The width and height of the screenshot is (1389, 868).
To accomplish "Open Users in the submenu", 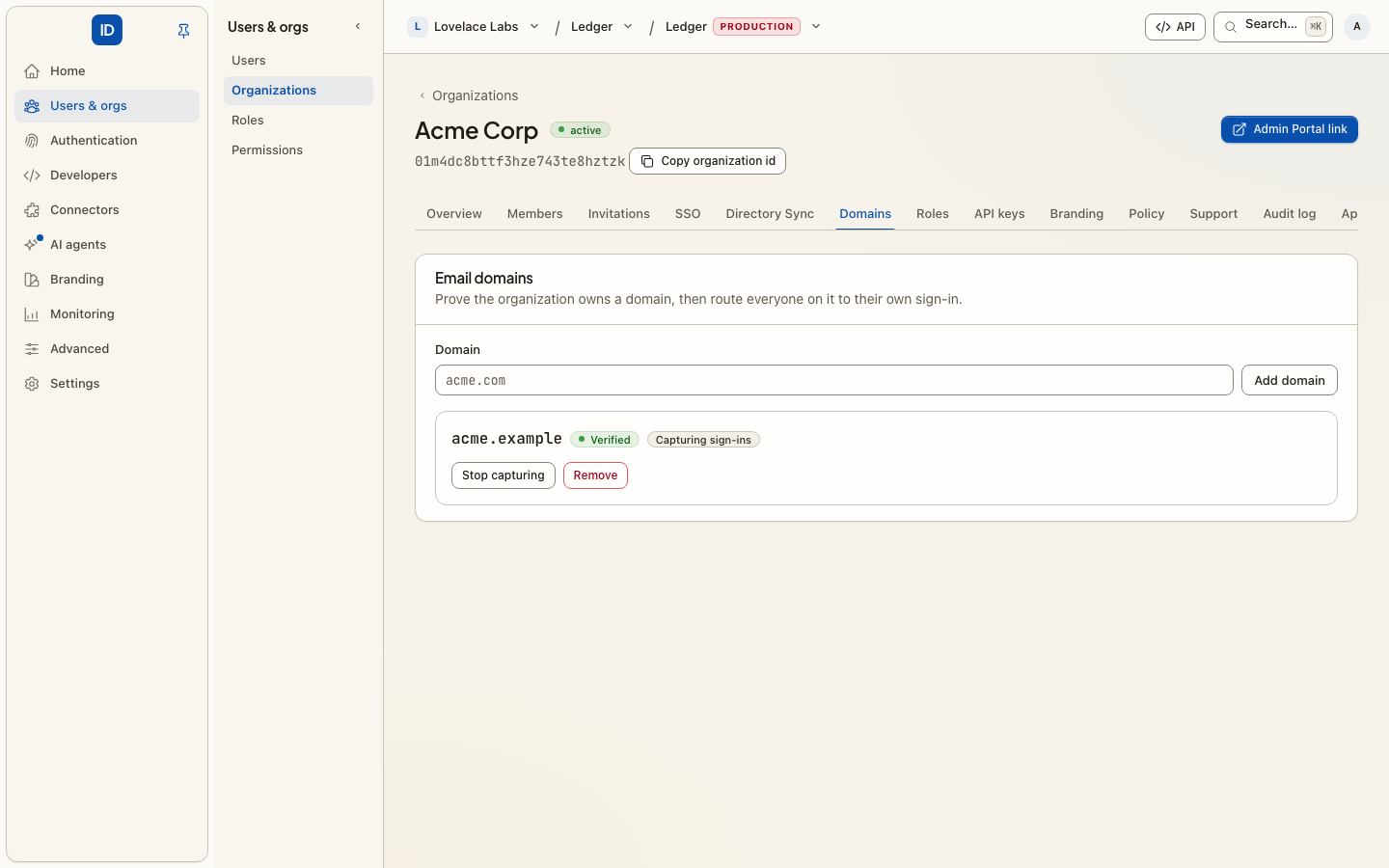I will click(298, 61).
